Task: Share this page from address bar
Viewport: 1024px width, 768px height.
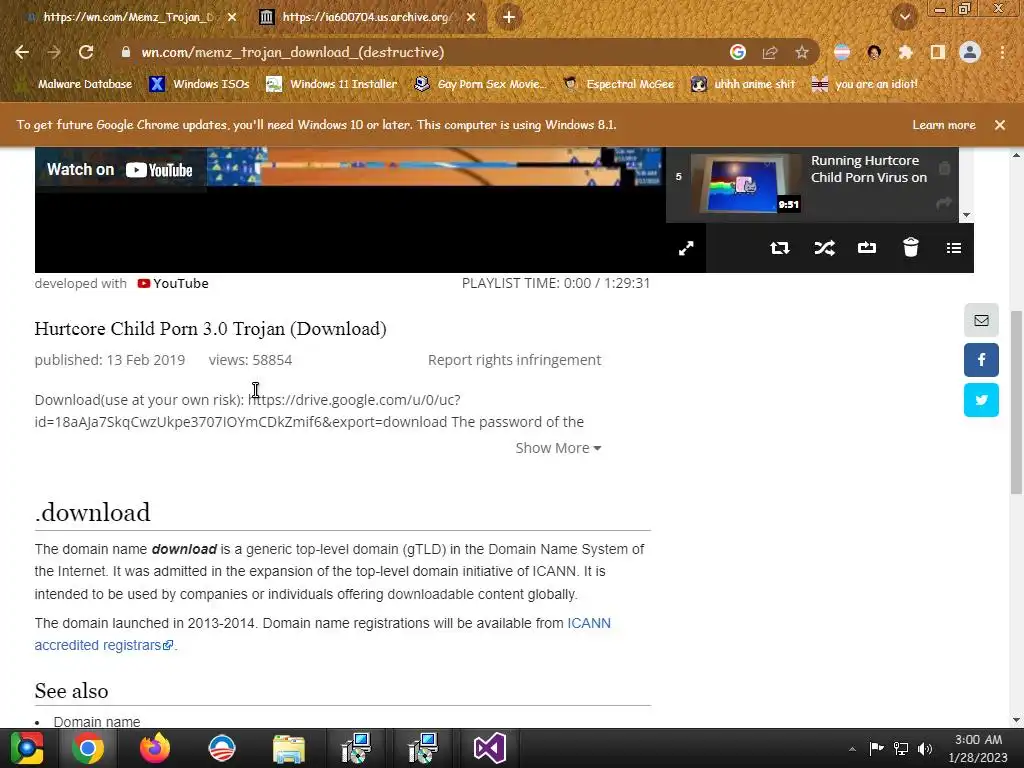Action: [770, 52]
